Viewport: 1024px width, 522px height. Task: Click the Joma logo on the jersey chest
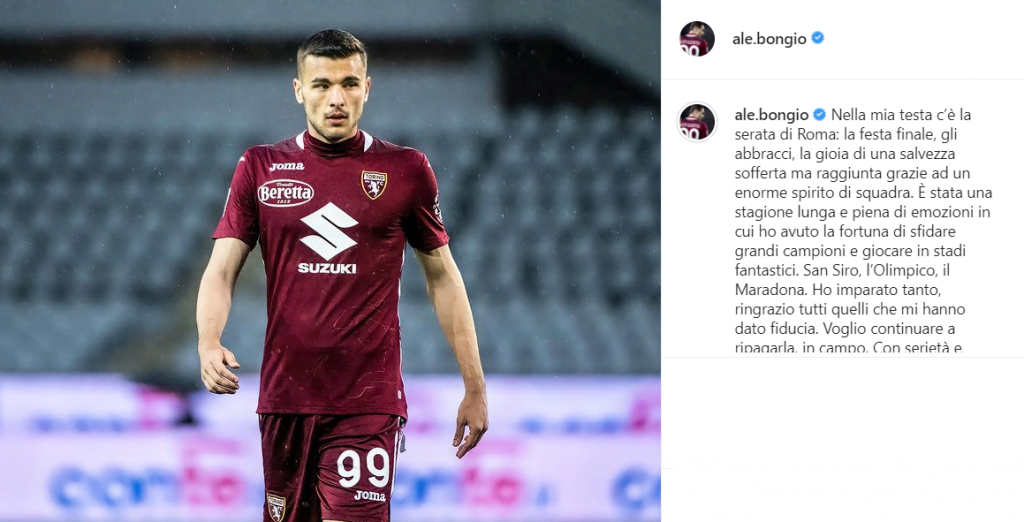click(287, 167)
